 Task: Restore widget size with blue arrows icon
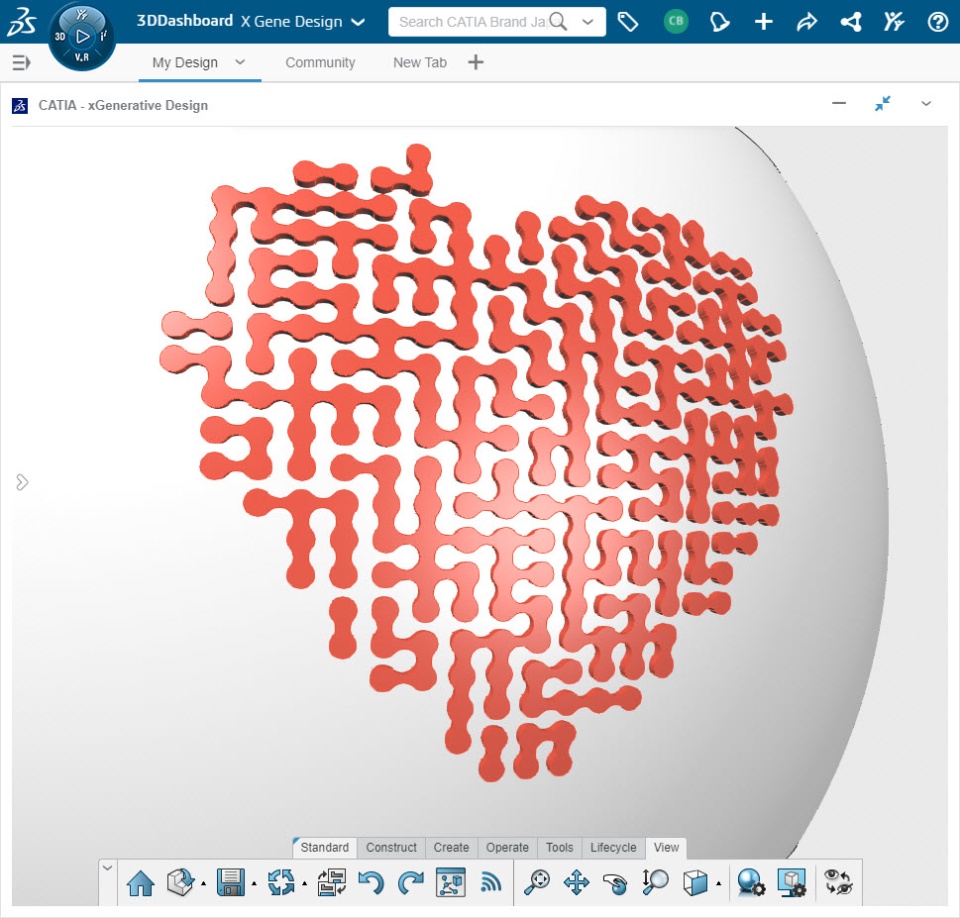(x=882, y=103)
